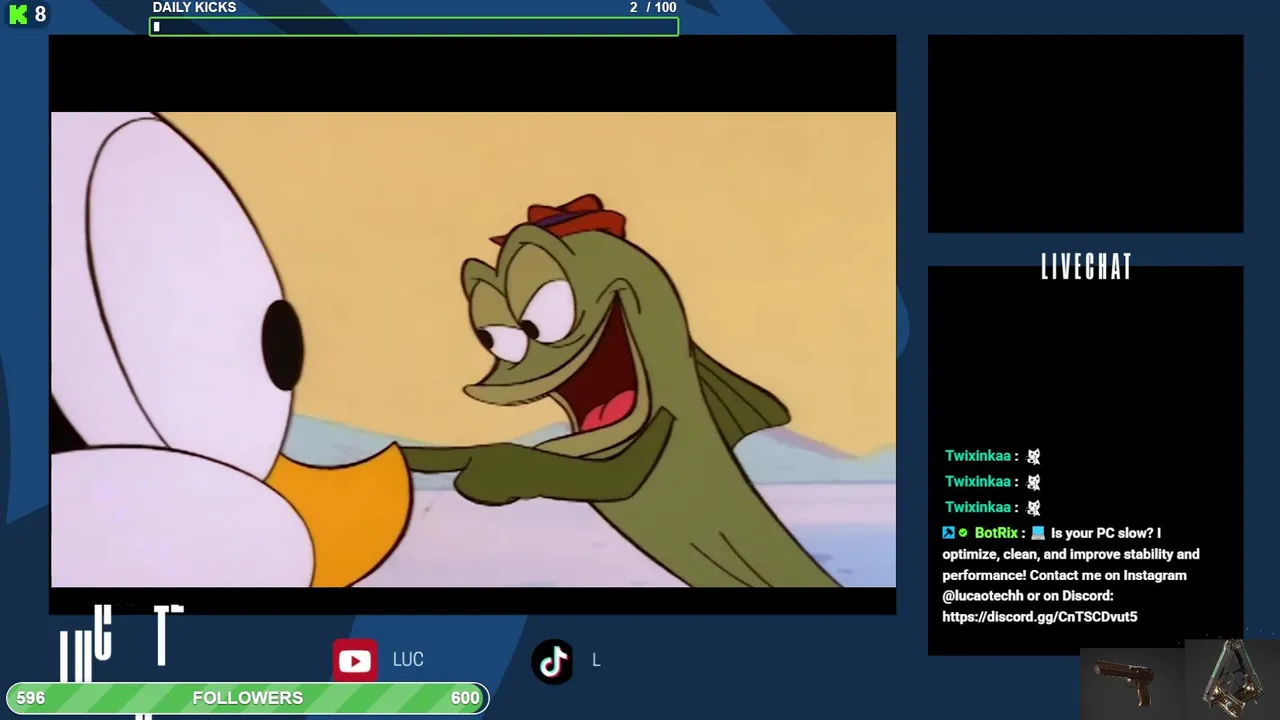Click the LUC text beside YouTube icon
The height and width of the screenshot is (720, 1280).
(408, 660)
